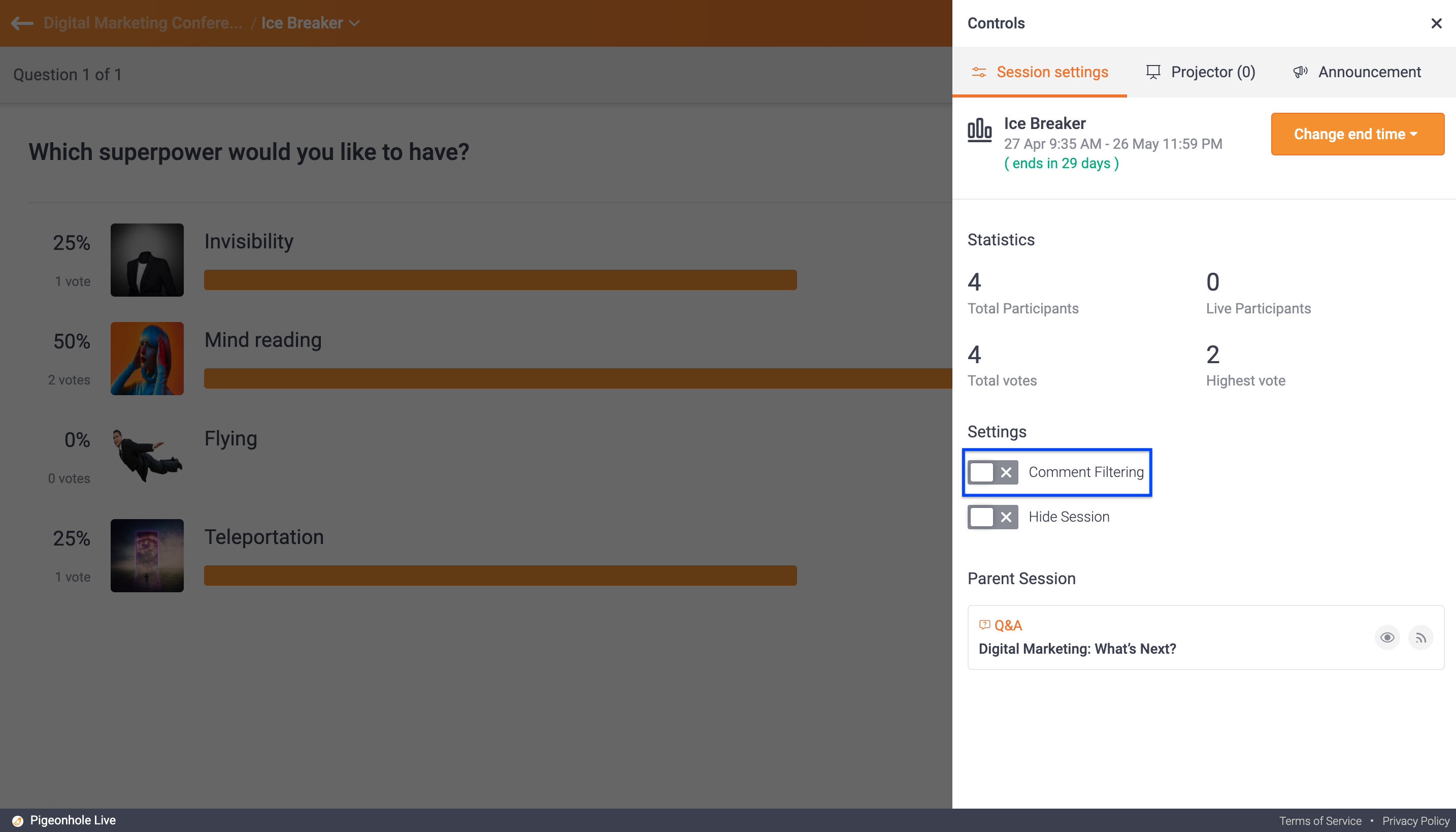
Task: Click the eye icon in Parent Session card
Action: [x=1387, y=638]
